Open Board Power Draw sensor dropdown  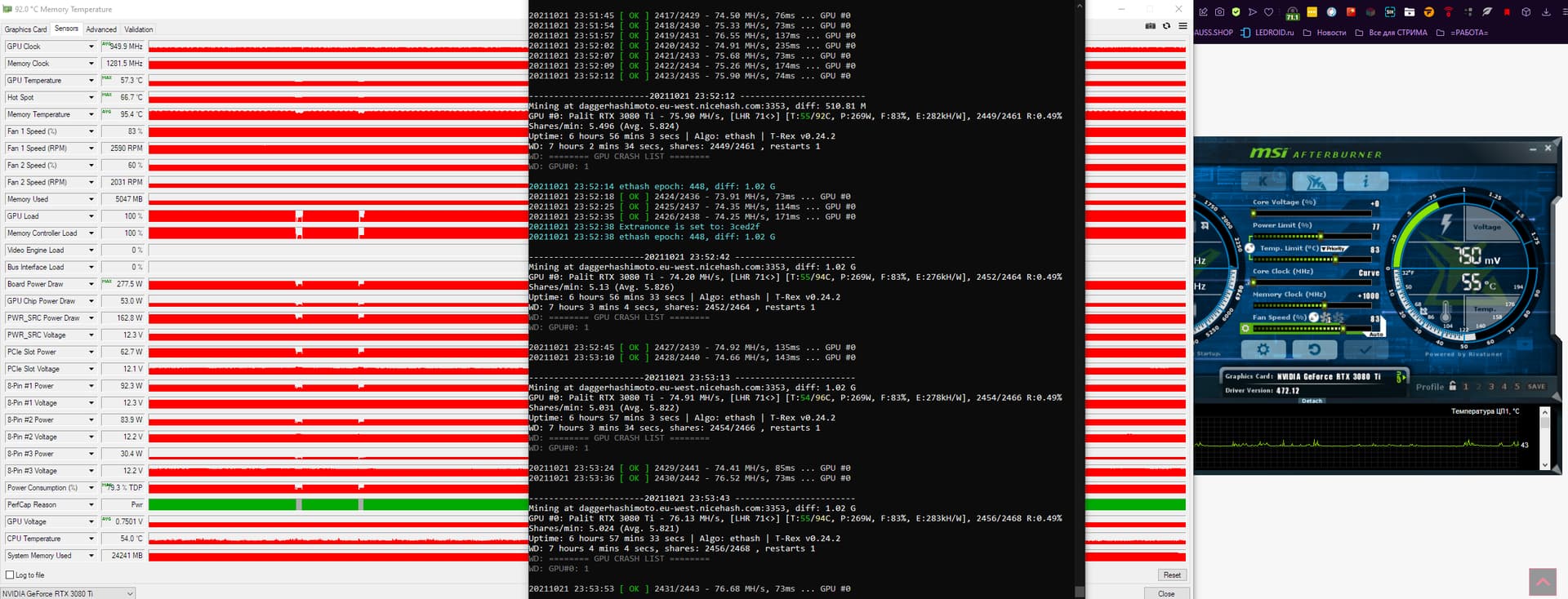[x=91, y=284]
